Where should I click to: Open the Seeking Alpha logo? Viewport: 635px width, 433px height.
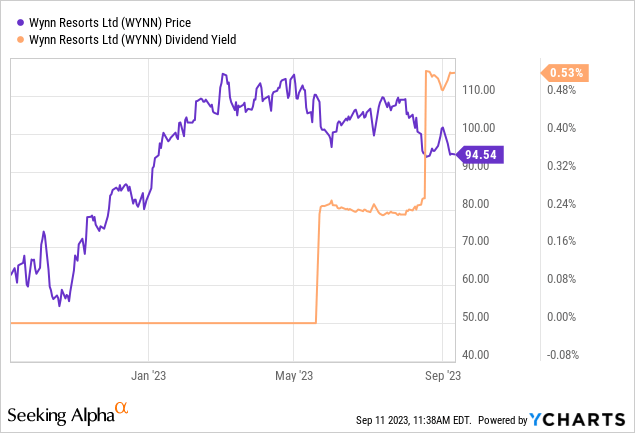click(60, 413)
